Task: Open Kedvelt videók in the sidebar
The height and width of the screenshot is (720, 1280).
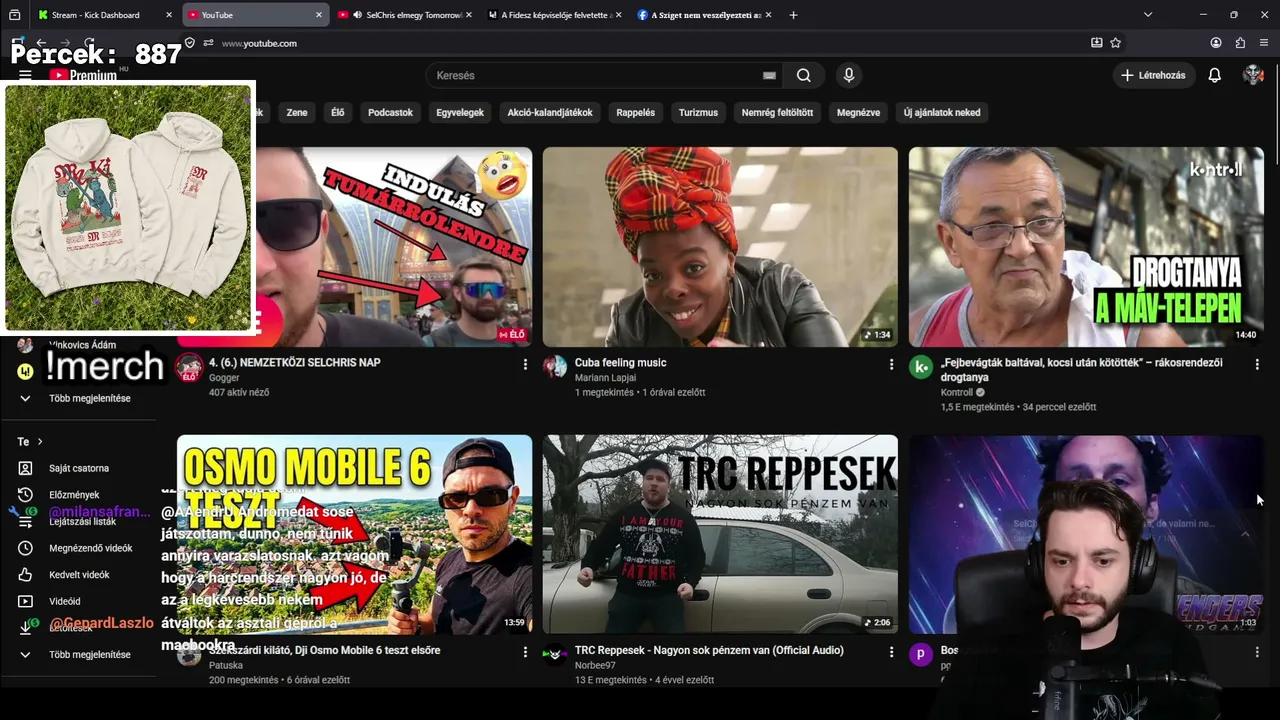Action: (79, 575)
